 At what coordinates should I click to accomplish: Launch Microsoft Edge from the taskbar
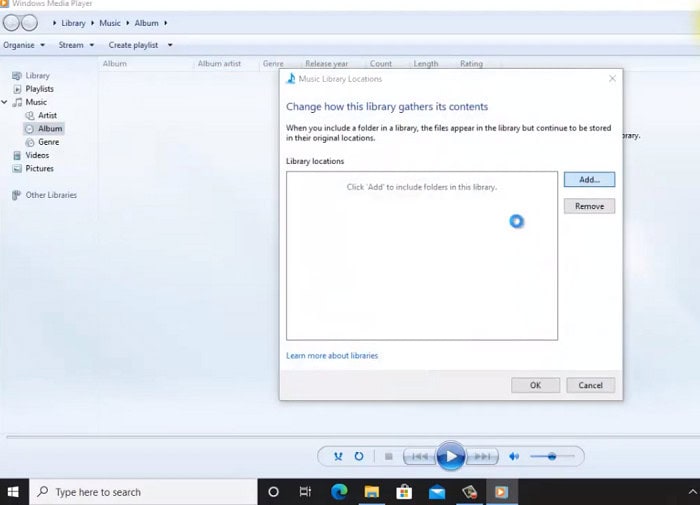pyautogui.click(x=339, y=492)
